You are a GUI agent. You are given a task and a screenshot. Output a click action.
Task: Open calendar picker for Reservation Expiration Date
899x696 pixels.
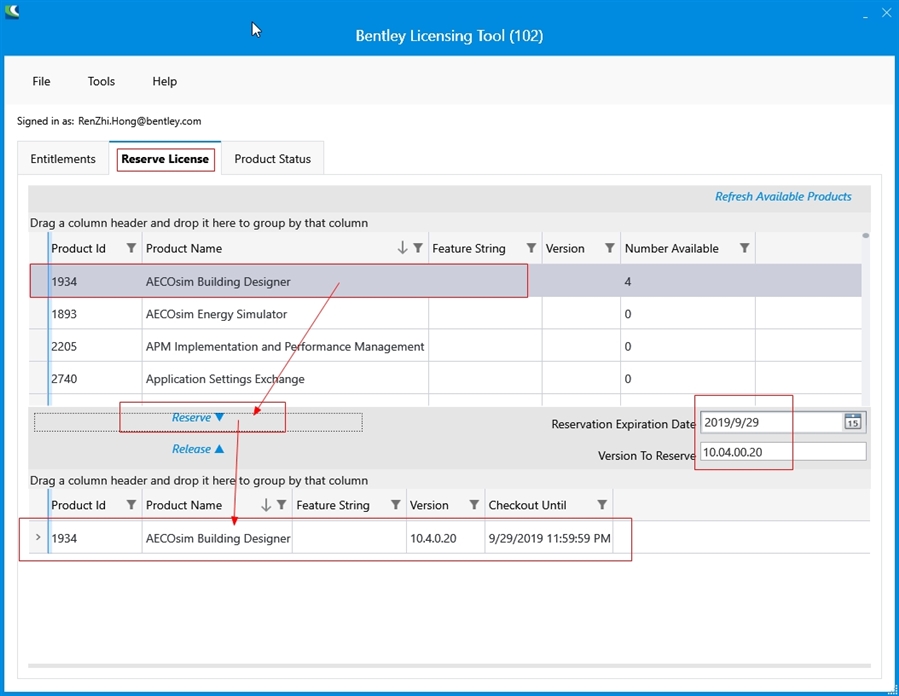click(x=852, y=422)
